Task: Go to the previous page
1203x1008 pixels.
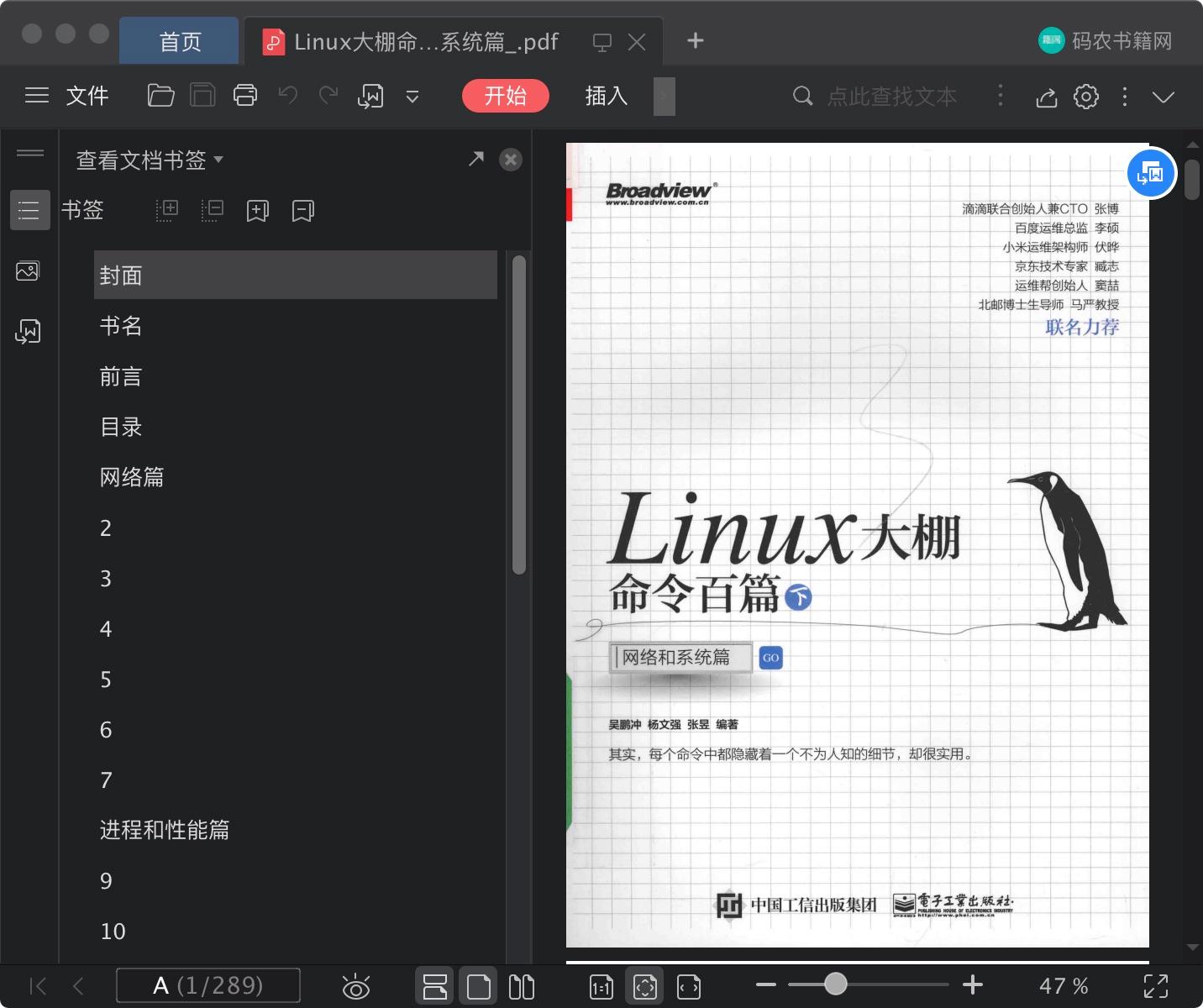Action: 79,985
